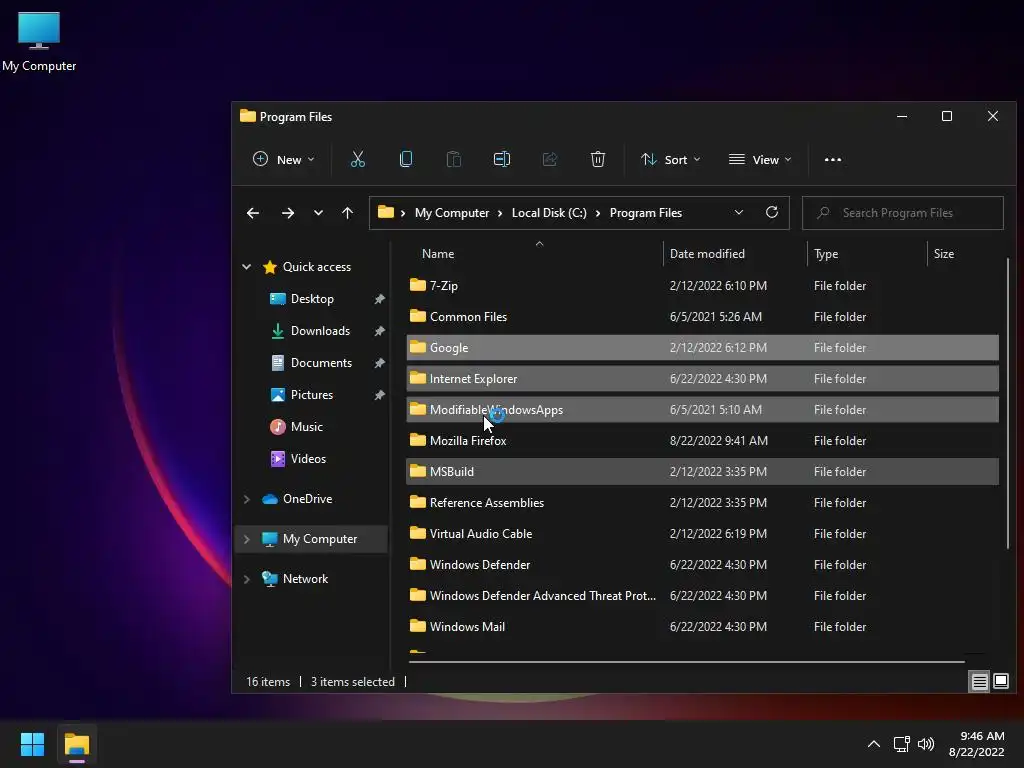The width and height of the screenshot is (1024, 768).
Task: Select the MSBuild folder
Action: 703,472
